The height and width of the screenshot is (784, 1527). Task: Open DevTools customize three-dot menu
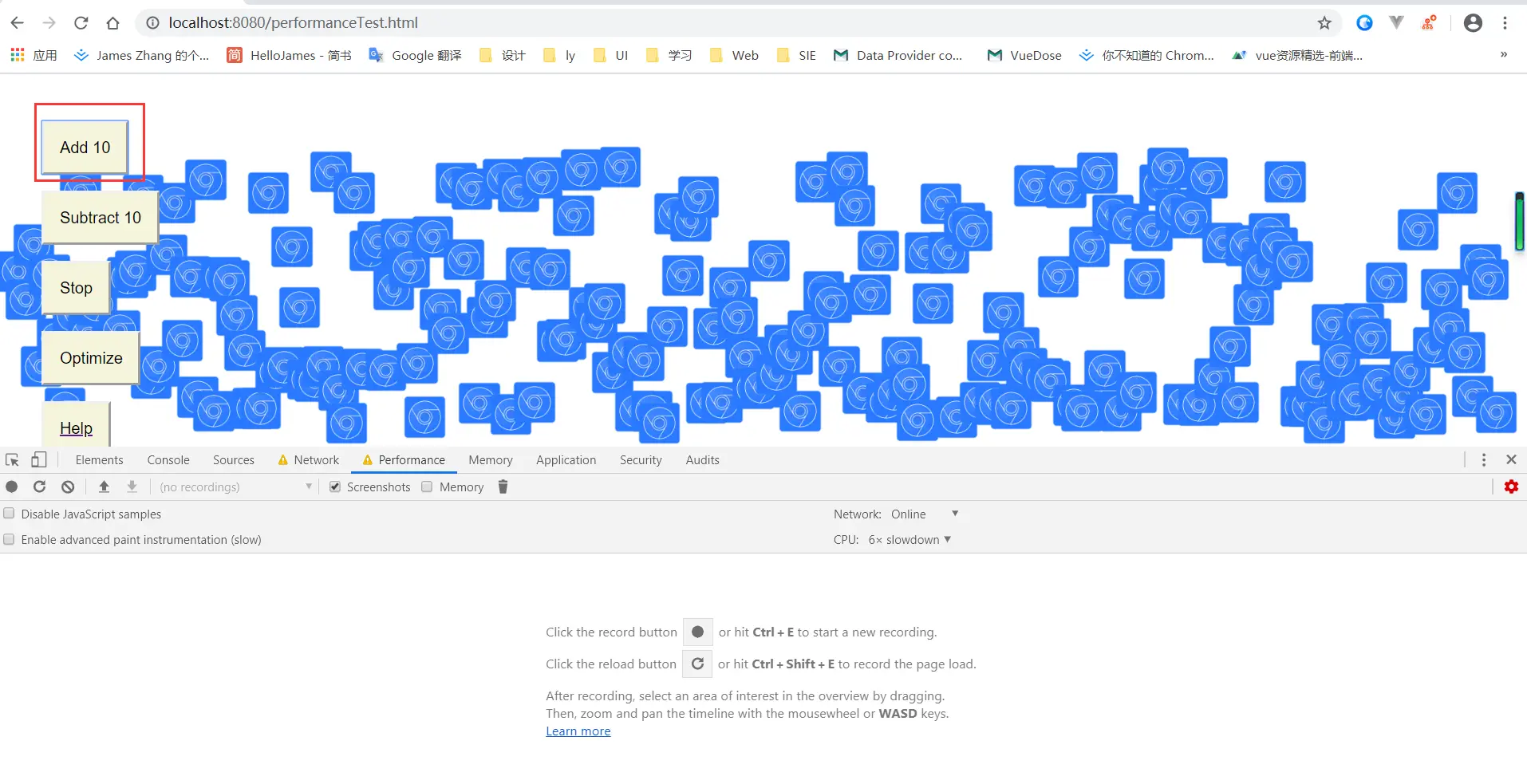pyautogui.click(x=1484, y=460)
